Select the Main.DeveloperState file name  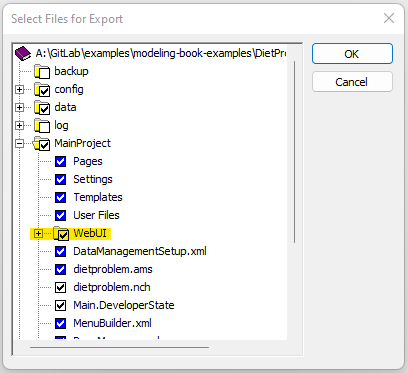coord(124,305)
